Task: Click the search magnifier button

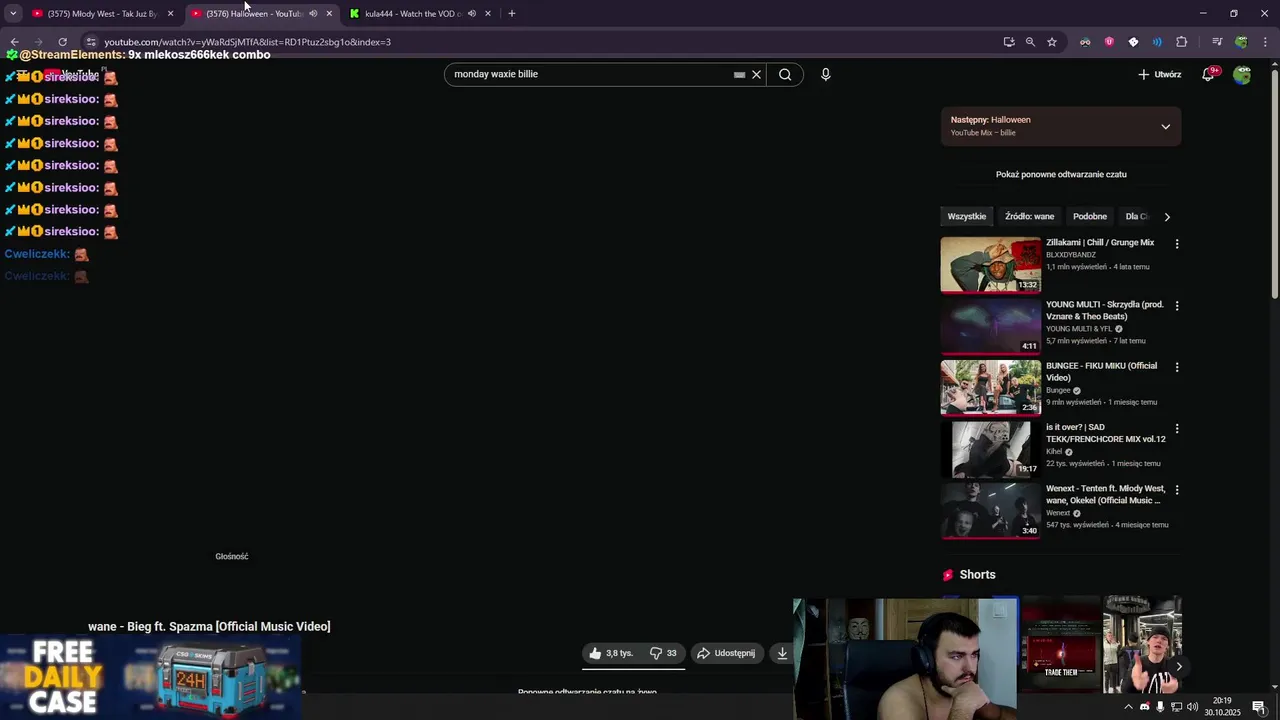Action: coord(785,74)
